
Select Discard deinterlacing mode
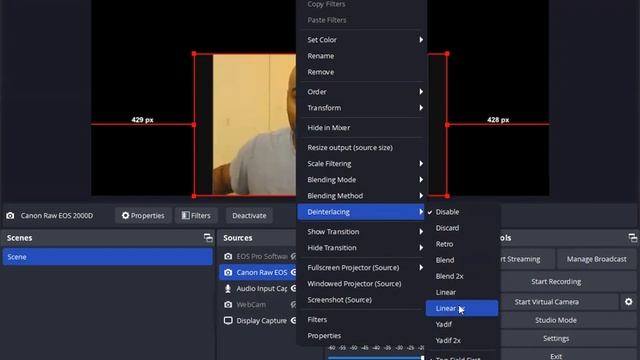pyautogui.click(x=462, y=228)
